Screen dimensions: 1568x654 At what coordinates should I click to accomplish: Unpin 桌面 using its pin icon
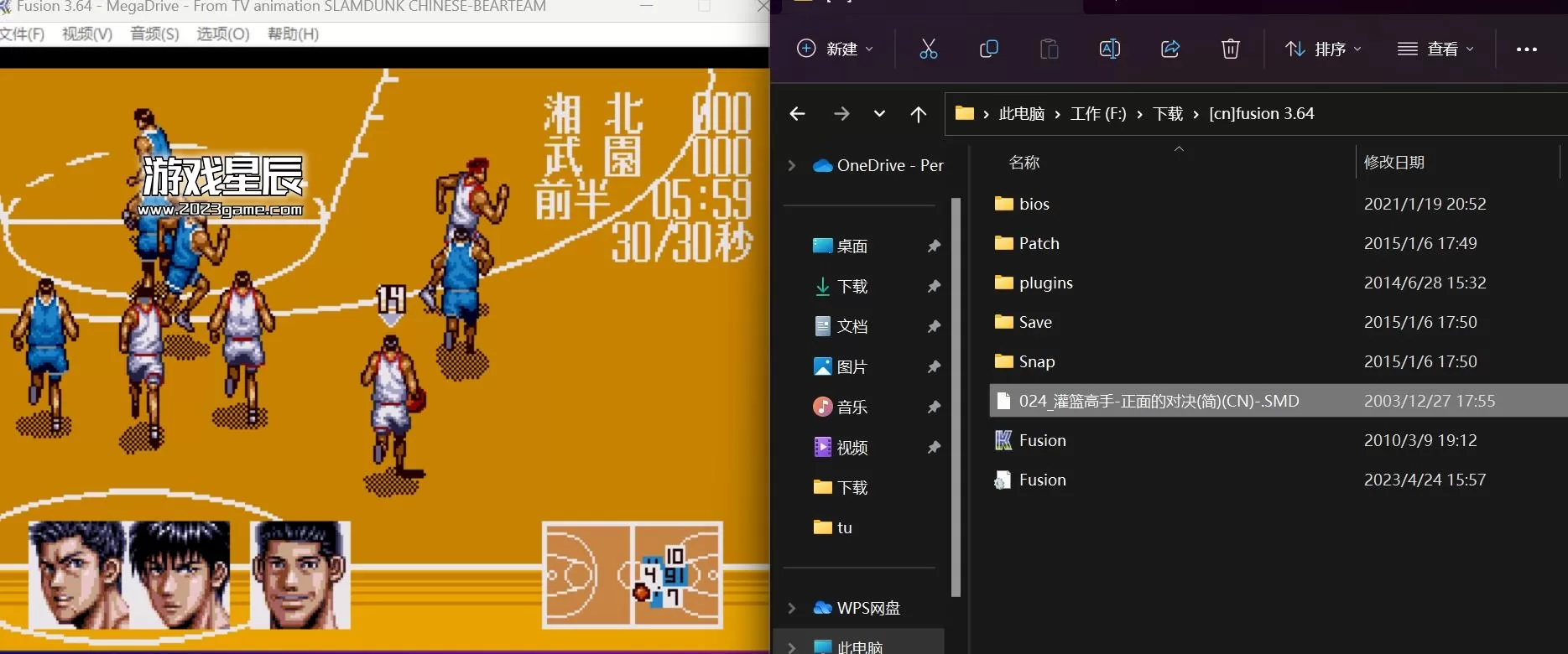point(933,246)
